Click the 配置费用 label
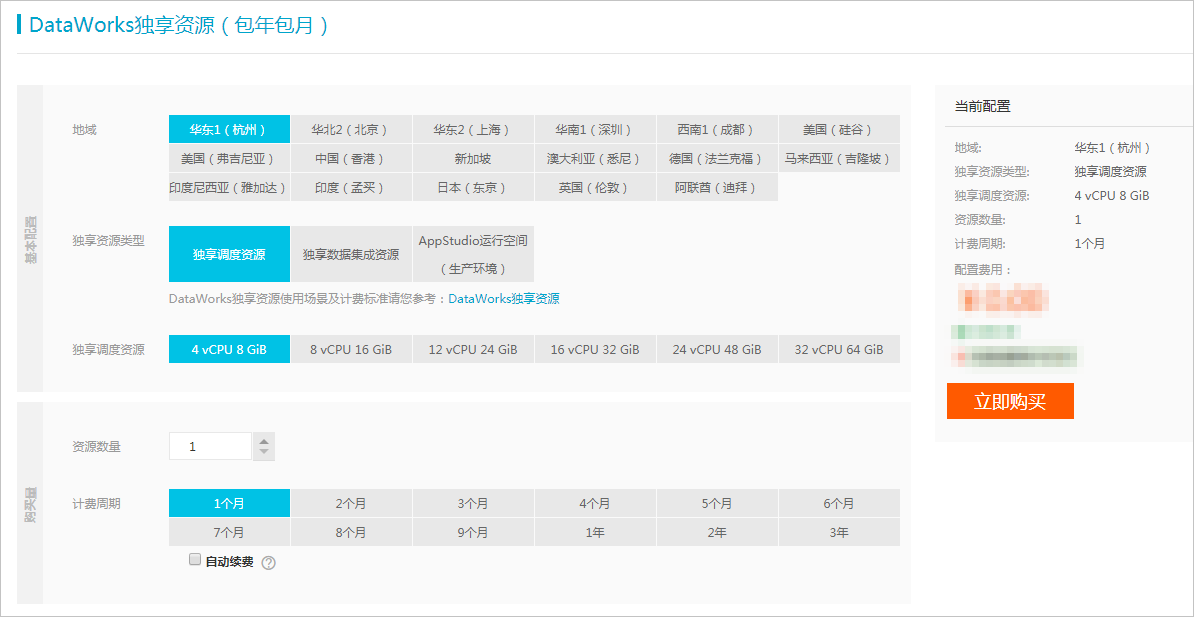The width and height of the screenshot is (1194, 617). pos(982,270)
